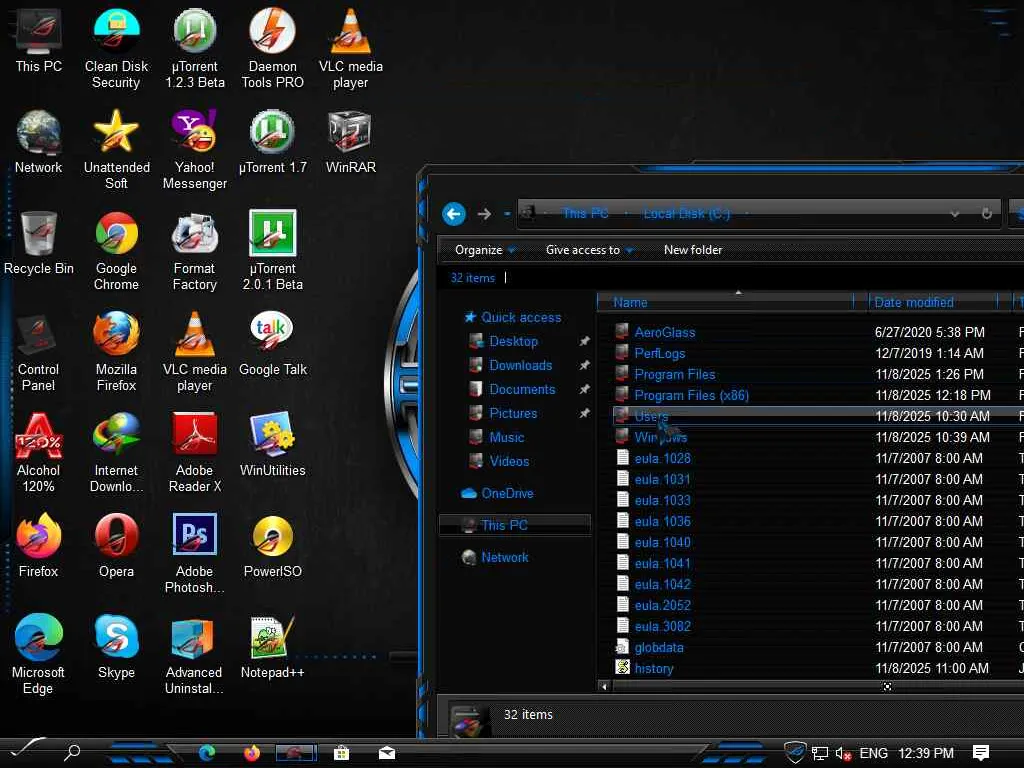
Task: Open the WinUtilities desktop icon
Action: coord(272,445)
